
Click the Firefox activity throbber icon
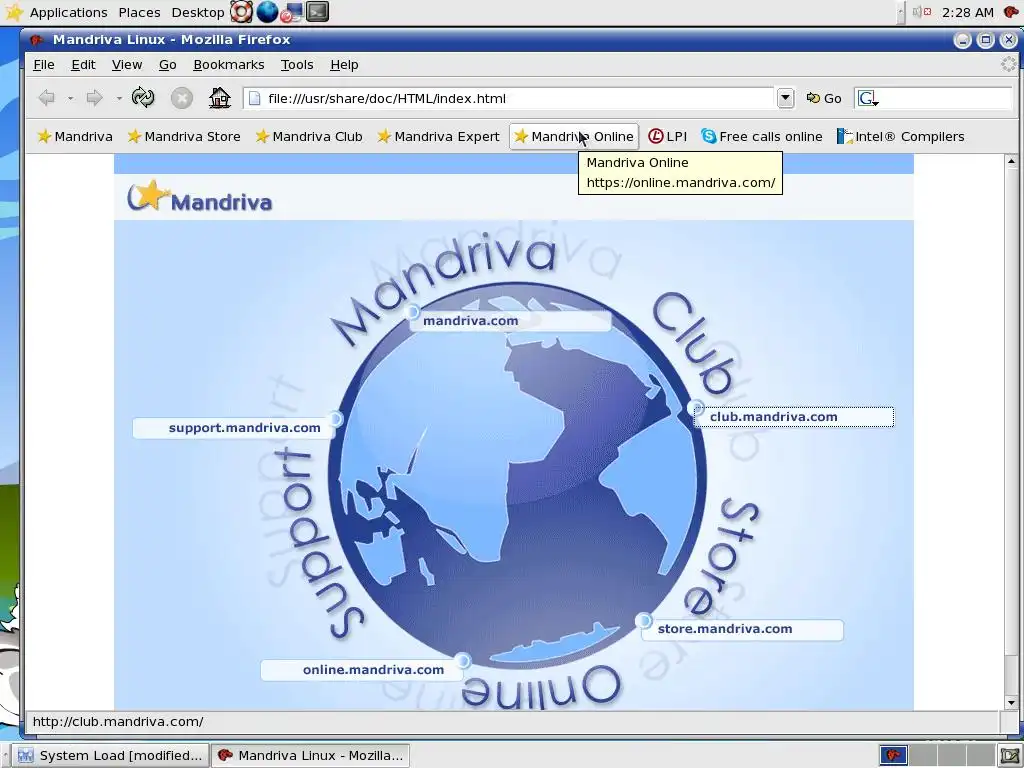pos(1009,64)
